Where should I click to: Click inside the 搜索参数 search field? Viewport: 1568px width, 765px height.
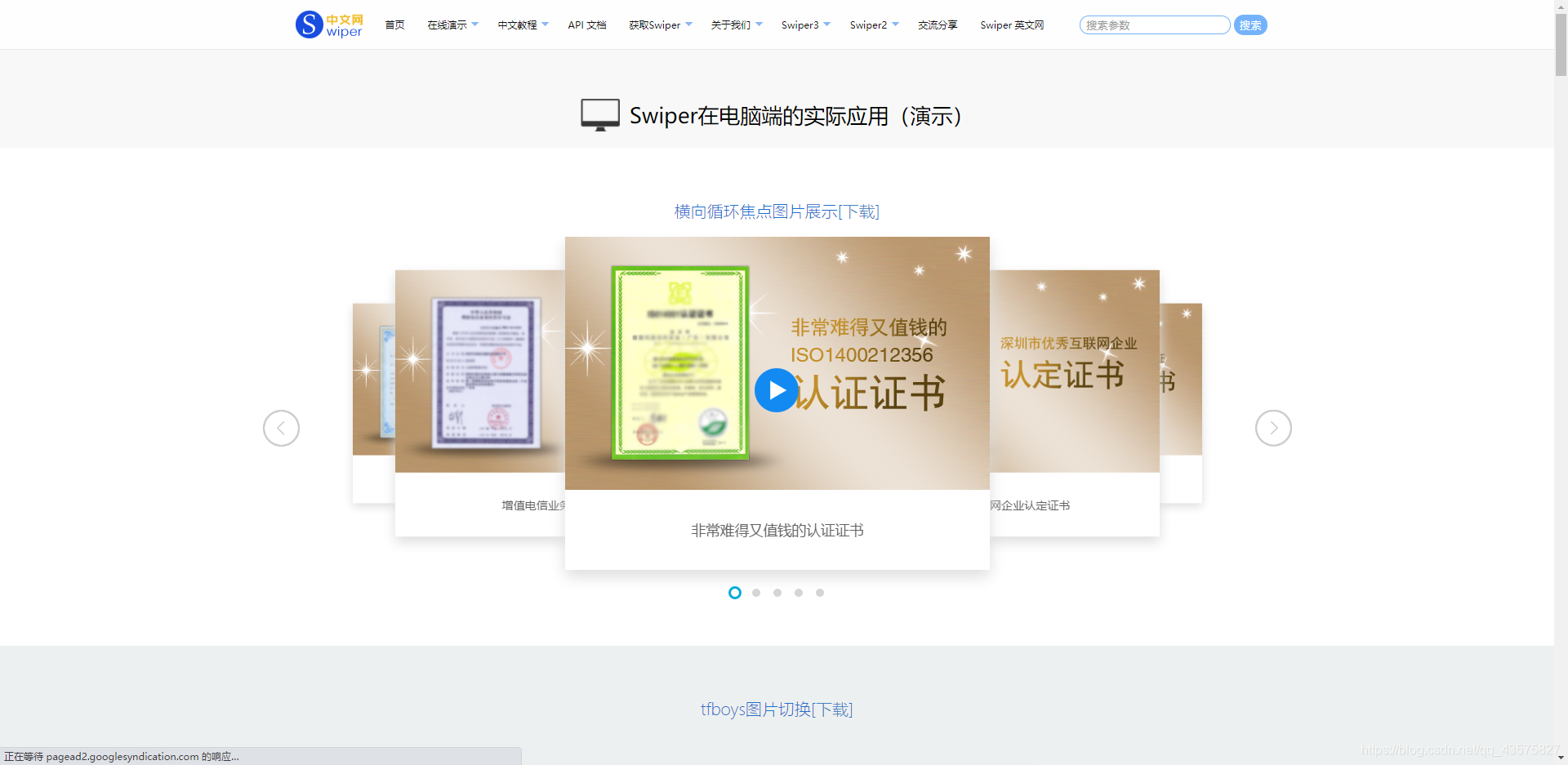point(1154,24)
